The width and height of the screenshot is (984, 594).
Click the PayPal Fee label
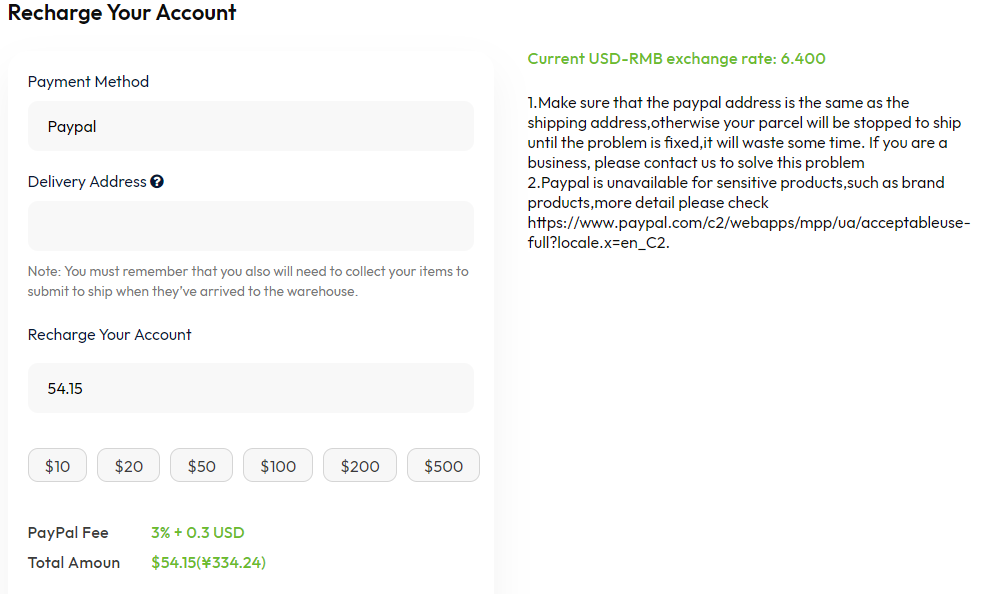(x=68, y=533)
